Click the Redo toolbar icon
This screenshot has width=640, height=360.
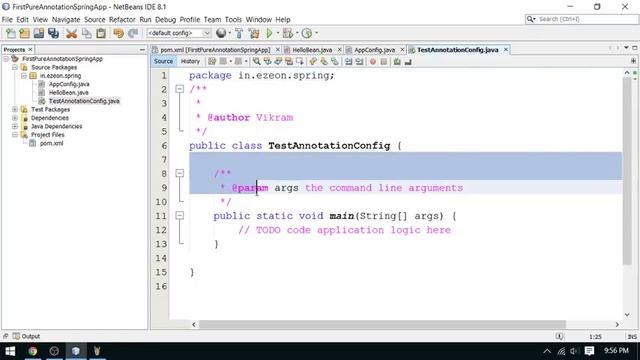click(x=133, y=33)
